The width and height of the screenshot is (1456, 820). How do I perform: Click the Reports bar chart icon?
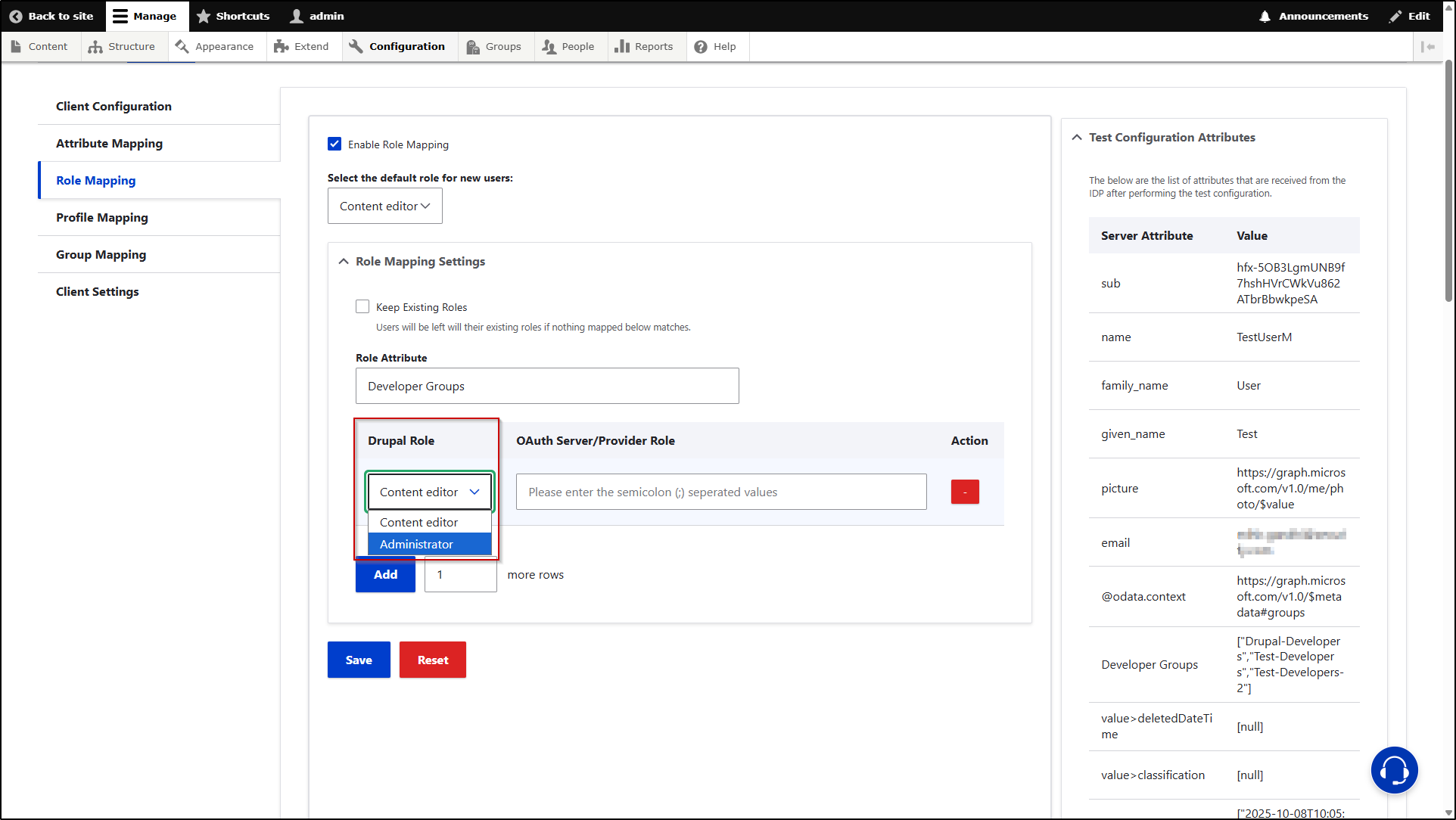coord(622,46)
